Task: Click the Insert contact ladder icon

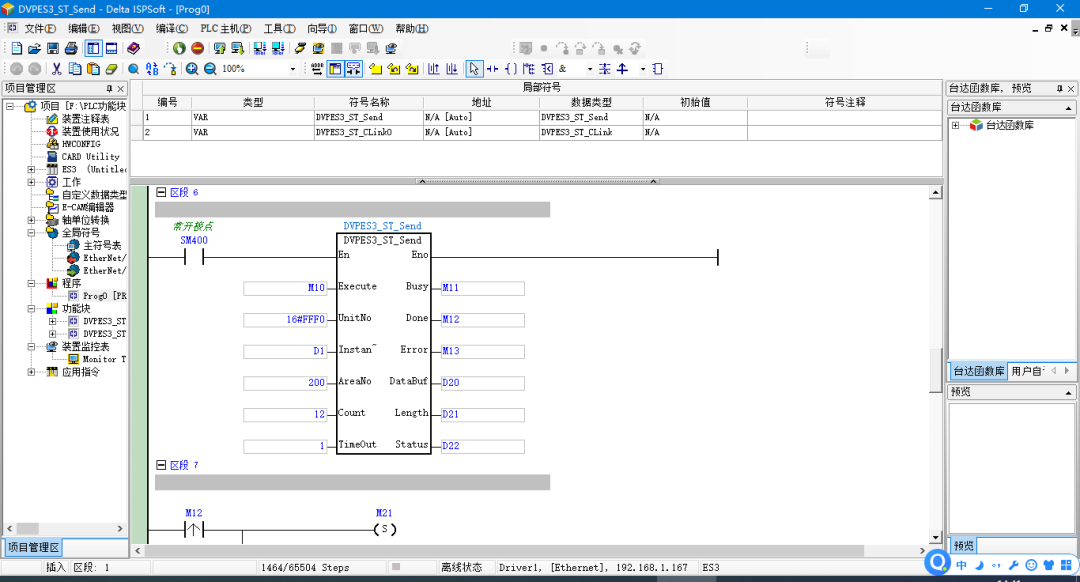Action: point(492,69)
